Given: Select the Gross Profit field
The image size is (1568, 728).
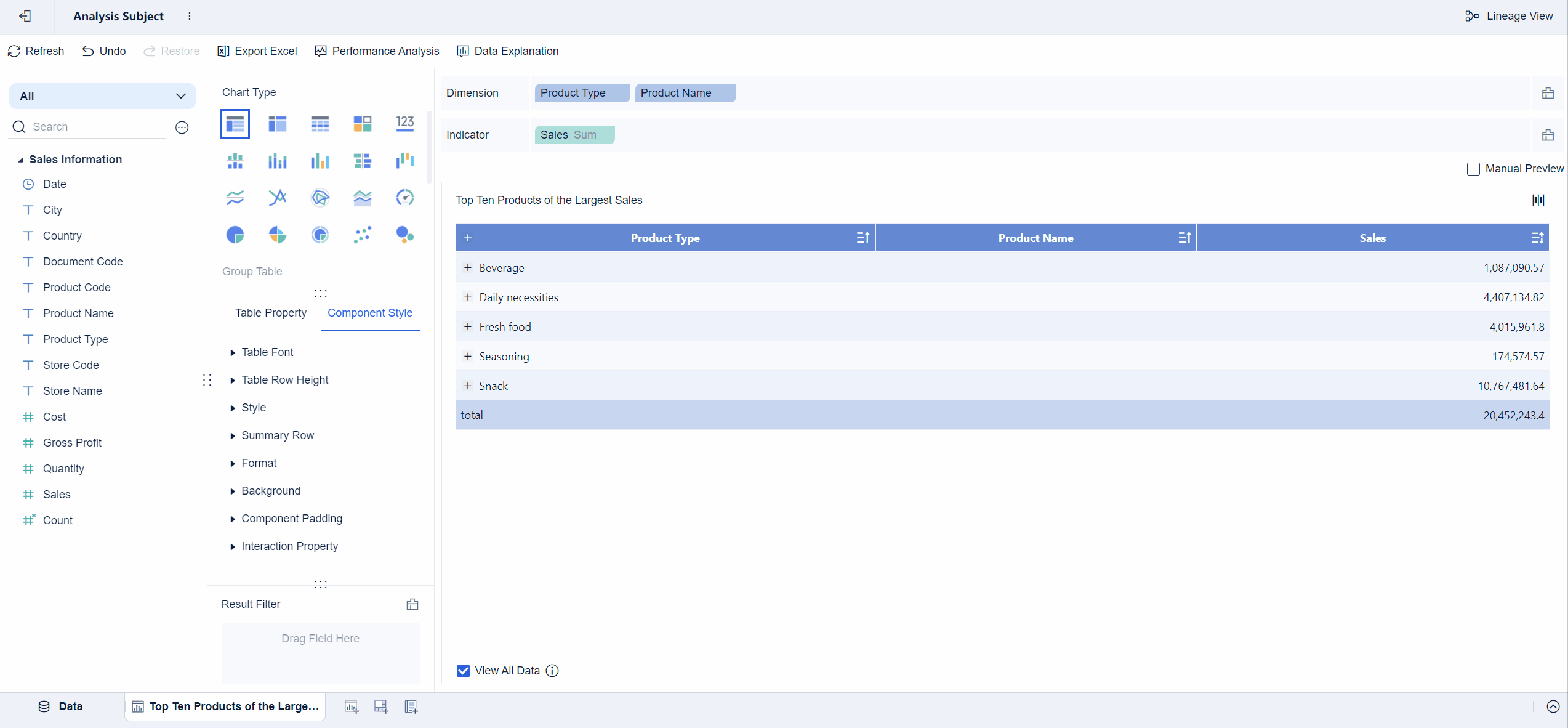Looking at the screenshot, I should (x=72, y=443).
